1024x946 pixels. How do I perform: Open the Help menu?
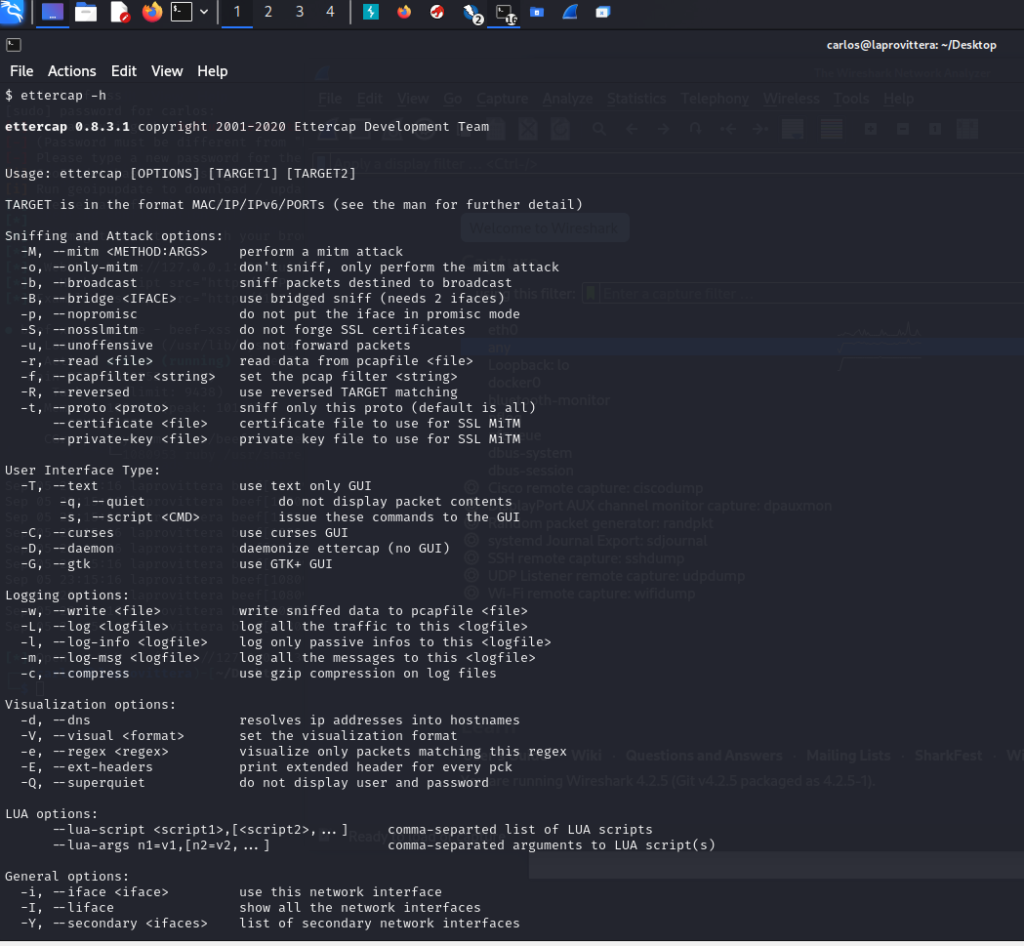click(x=212, y=71)
